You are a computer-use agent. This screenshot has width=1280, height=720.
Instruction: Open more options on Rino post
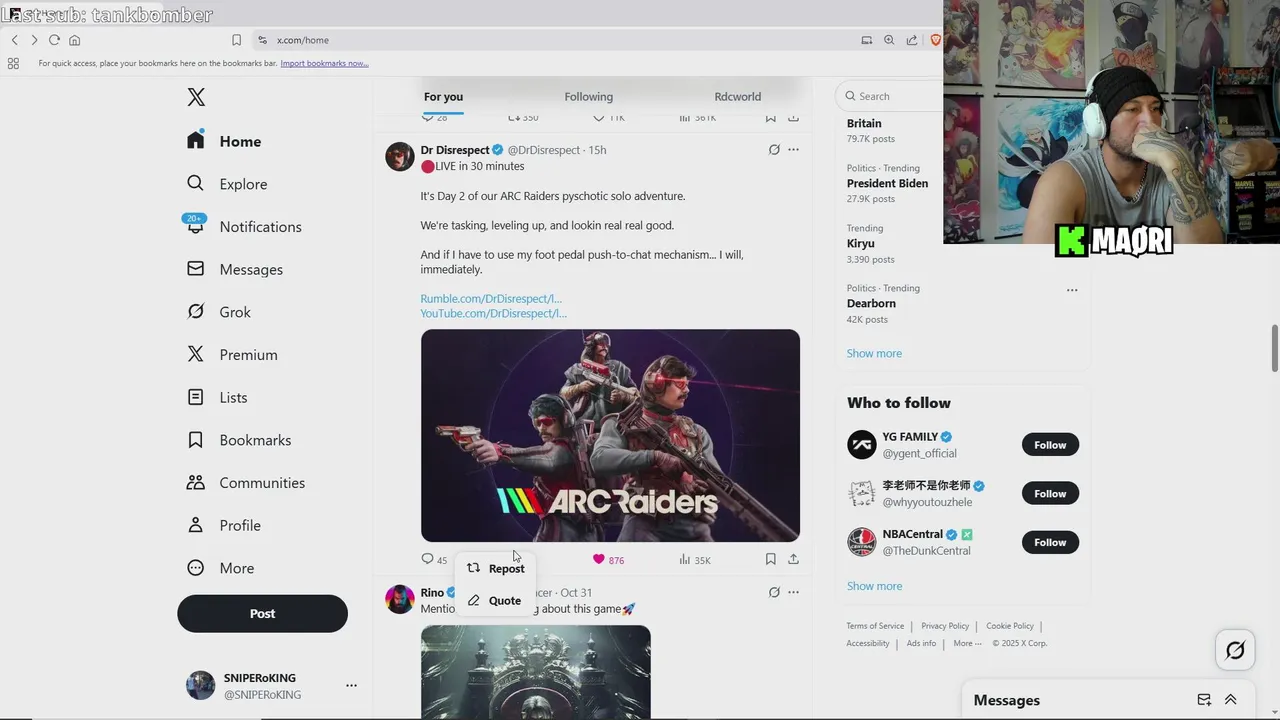(x=793, y=592)
